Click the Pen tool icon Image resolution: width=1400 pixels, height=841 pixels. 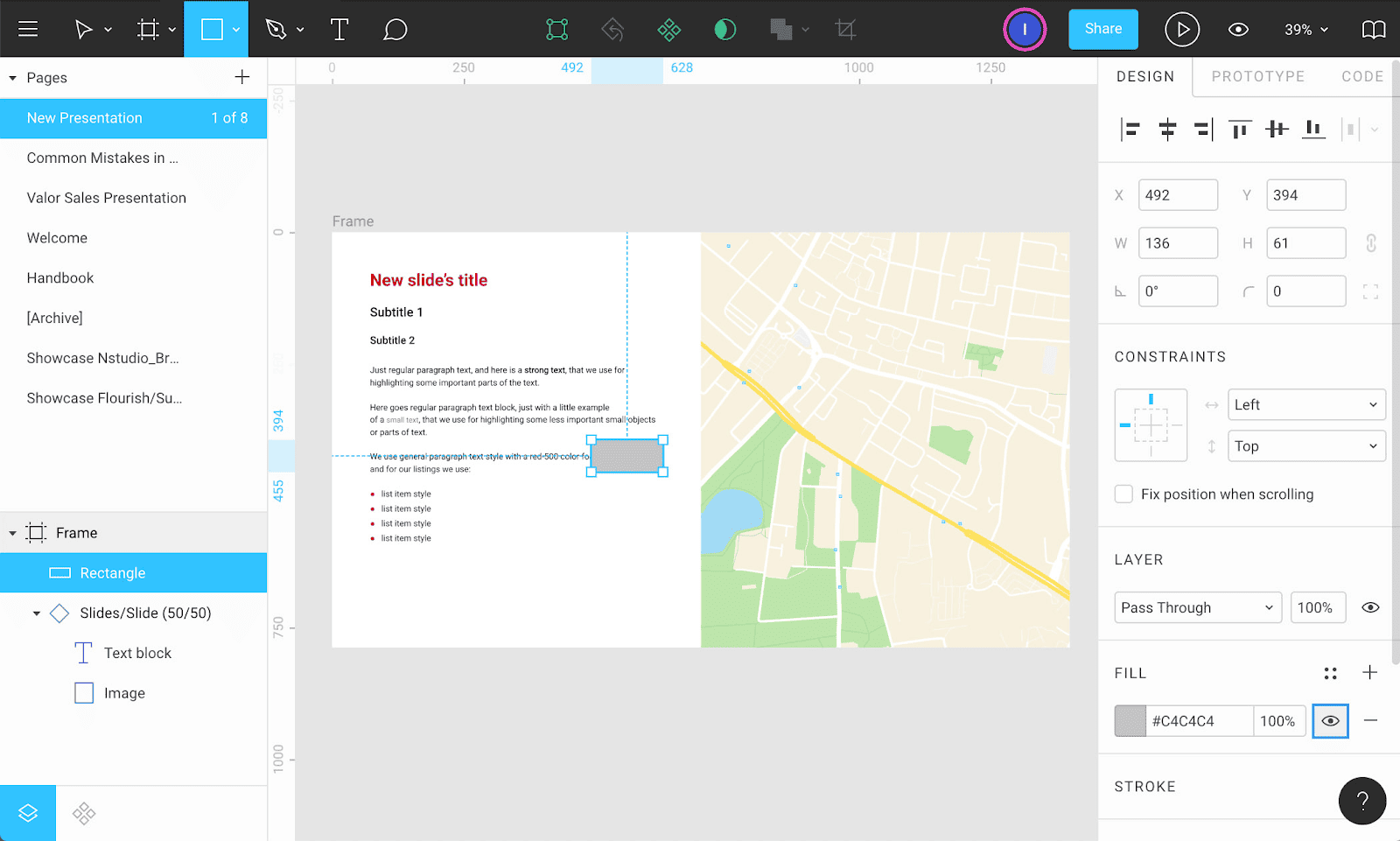click(276, 30)
